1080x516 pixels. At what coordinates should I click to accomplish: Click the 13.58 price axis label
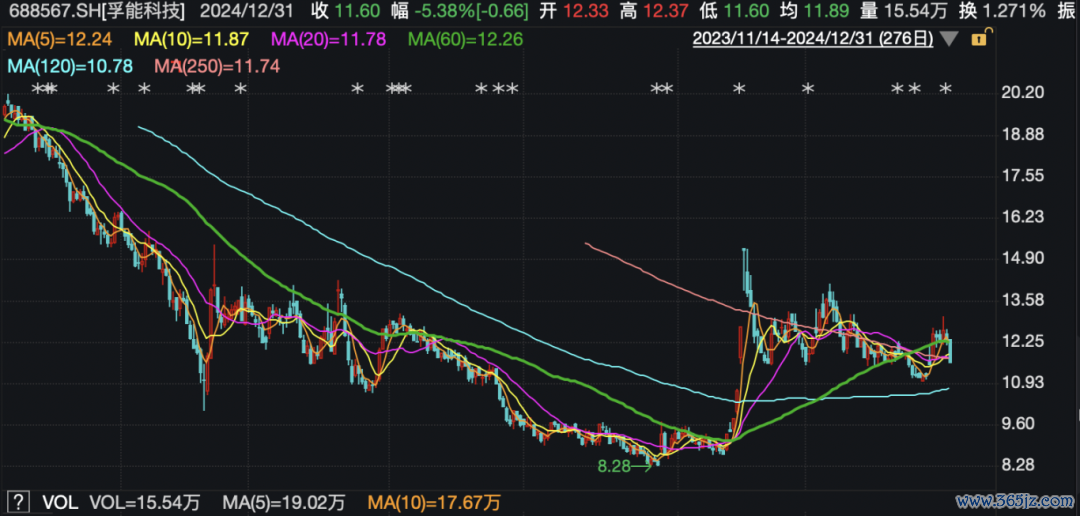click(1024, 300)
